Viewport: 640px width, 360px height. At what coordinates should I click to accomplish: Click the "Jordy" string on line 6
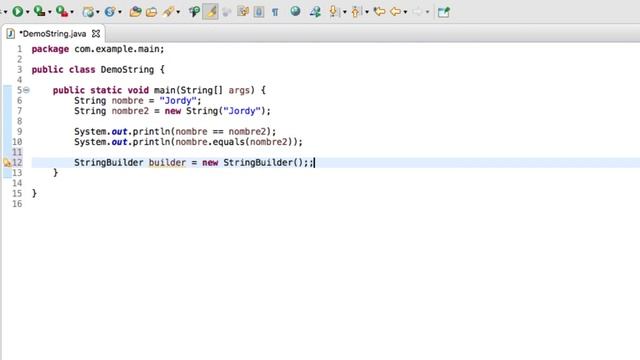(178, 101)
